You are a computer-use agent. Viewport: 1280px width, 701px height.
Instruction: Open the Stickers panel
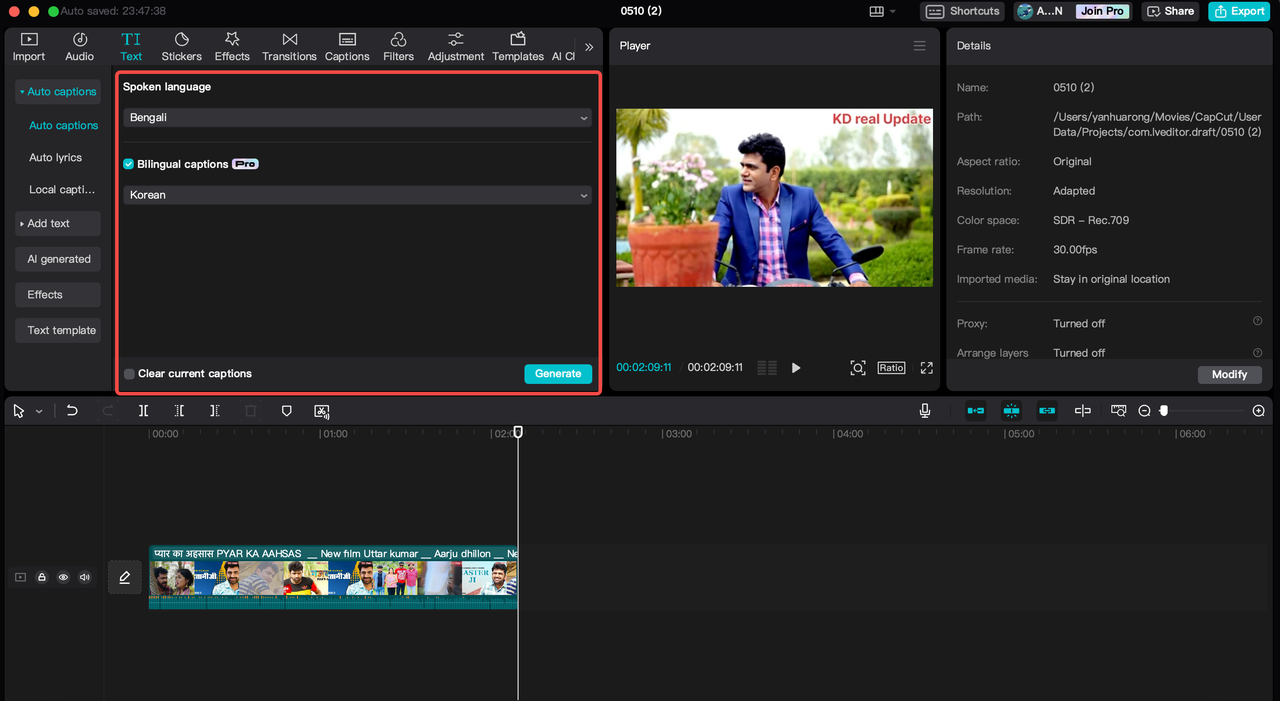(181, 46)
